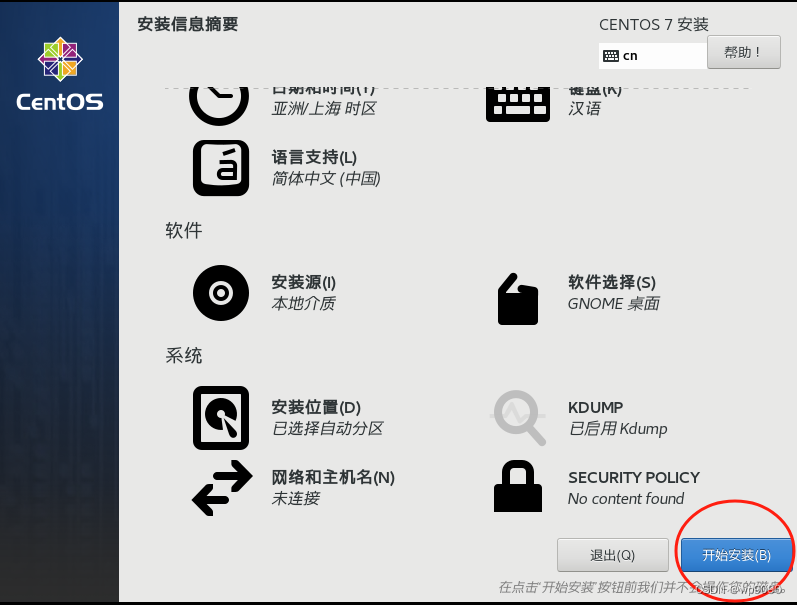The width and height of the screenshot is (797, 605).
Task: Click the language support á icon
Action: (x=221, y=168)
